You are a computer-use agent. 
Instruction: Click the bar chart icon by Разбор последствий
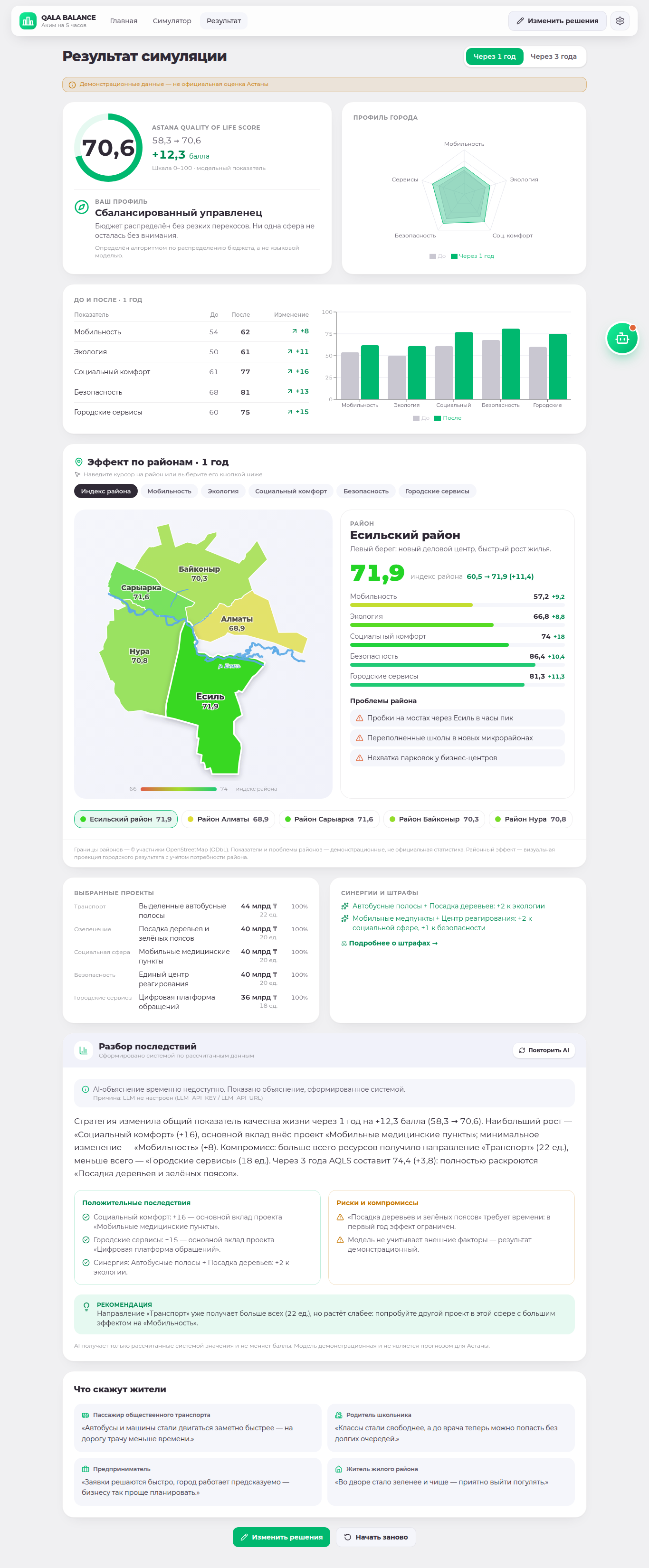84,1050
